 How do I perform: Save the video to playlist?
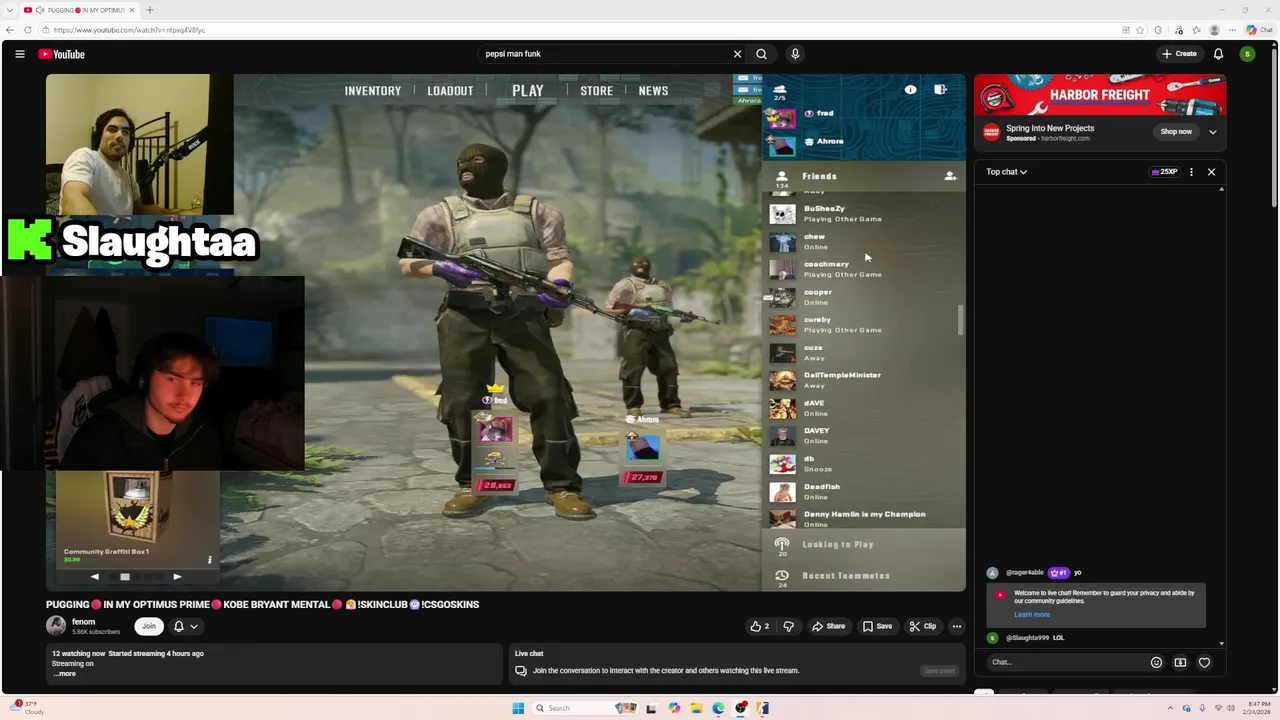pos(877,626)
